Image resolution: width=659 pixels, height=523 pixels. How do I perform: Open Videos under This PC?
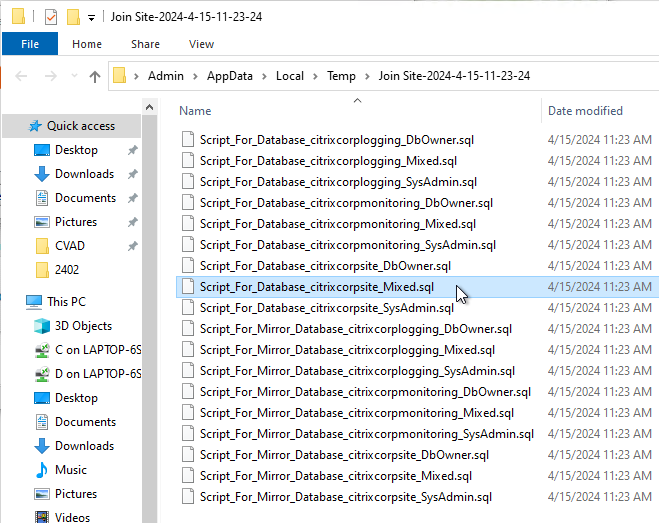72,517
